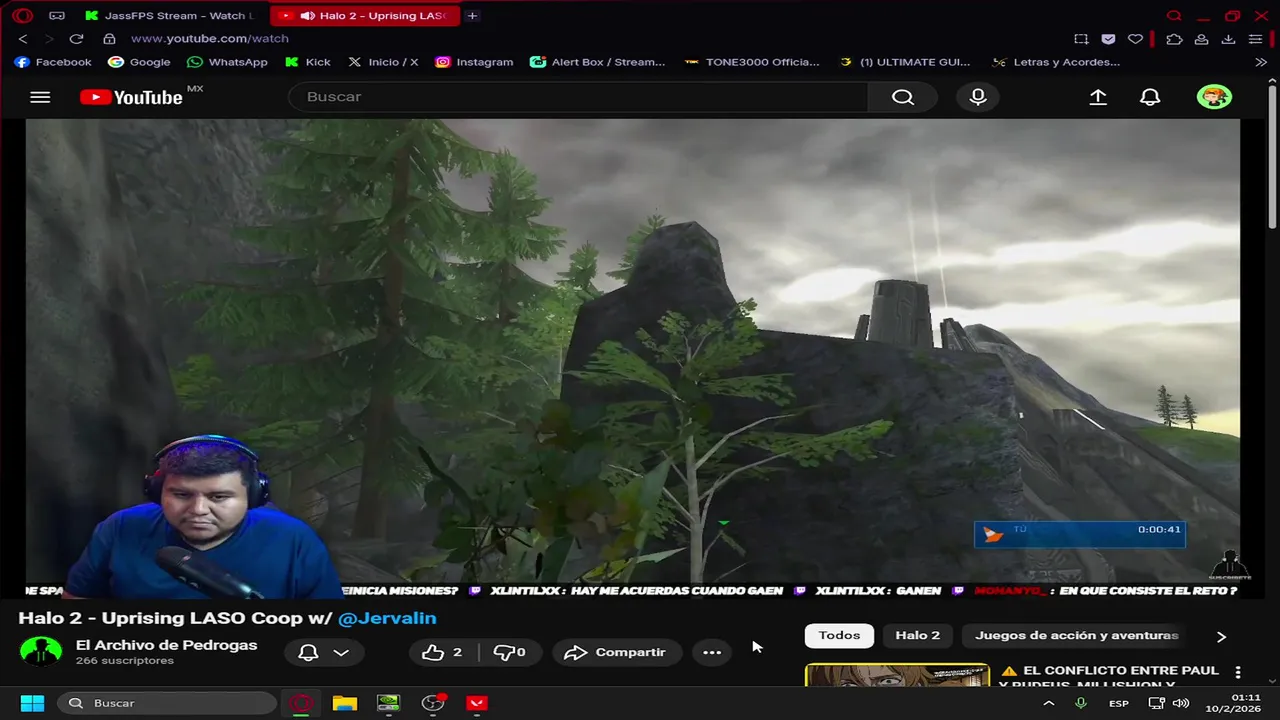Image resolution: width=1280 pixels, height=720 pixels.
Task: Open the ESP keyboard language switcher
Action: (x=1118, y=703)
